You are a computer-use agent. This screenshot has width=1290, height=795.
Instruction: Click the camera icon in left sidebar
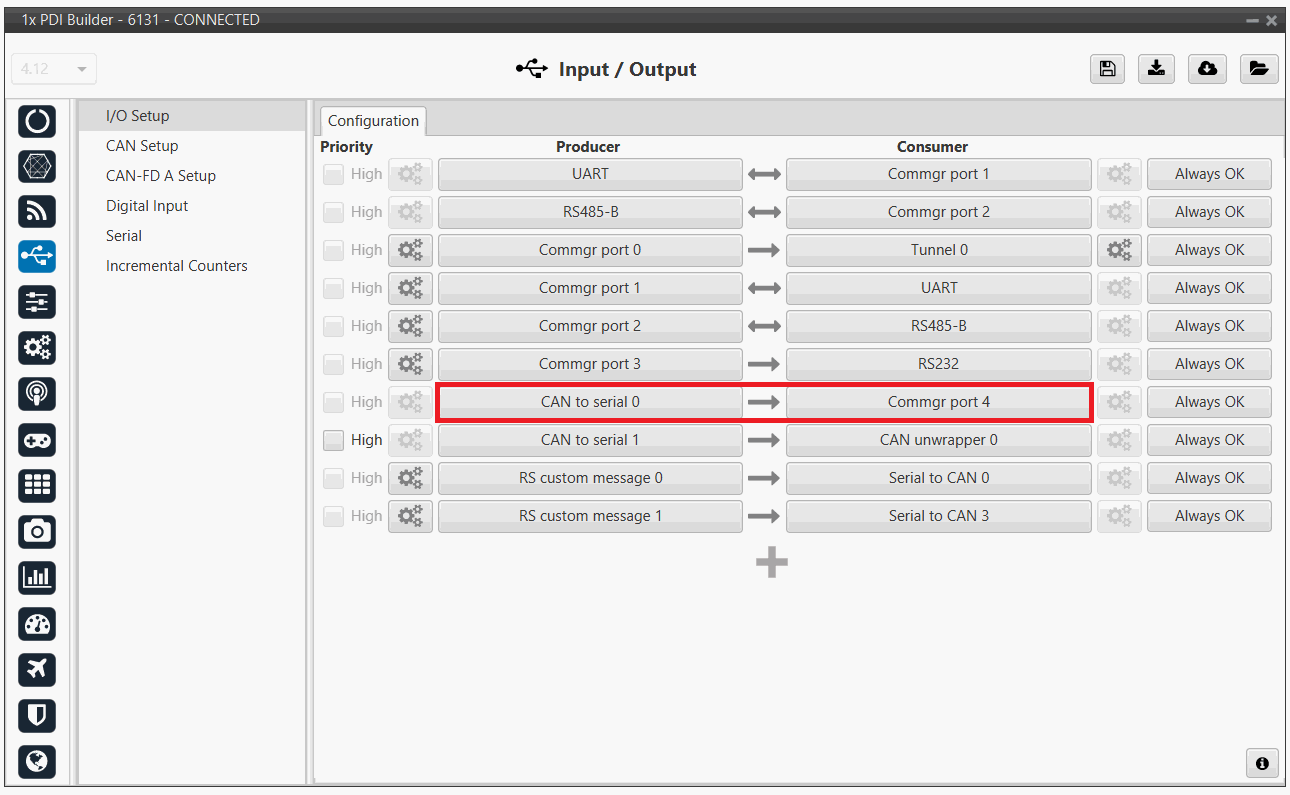[37, 531]
